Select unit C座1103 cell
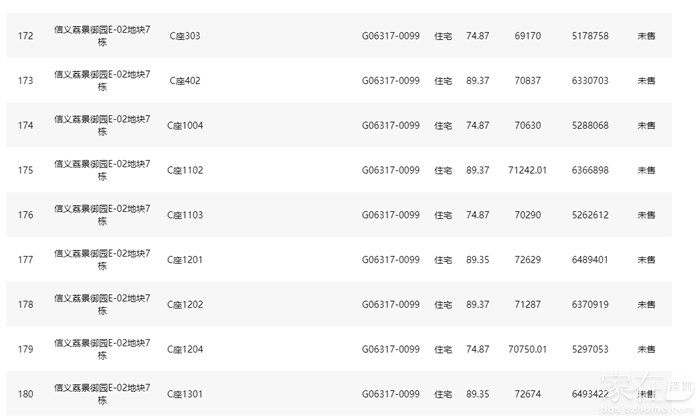The image size is (700, 417). click(186, 215)
